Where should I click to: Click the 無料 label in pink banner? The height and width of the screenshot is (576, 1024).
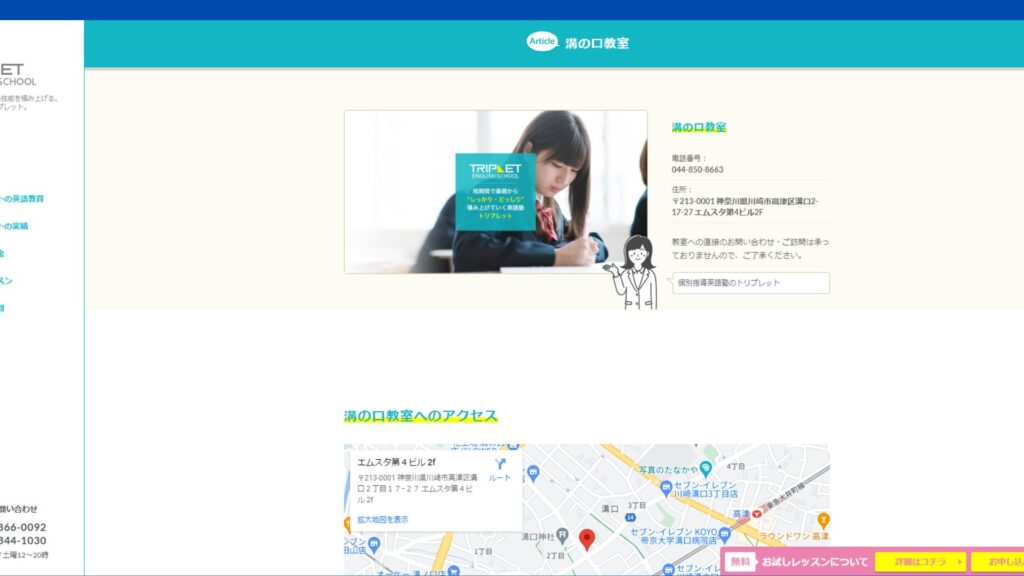740,562
